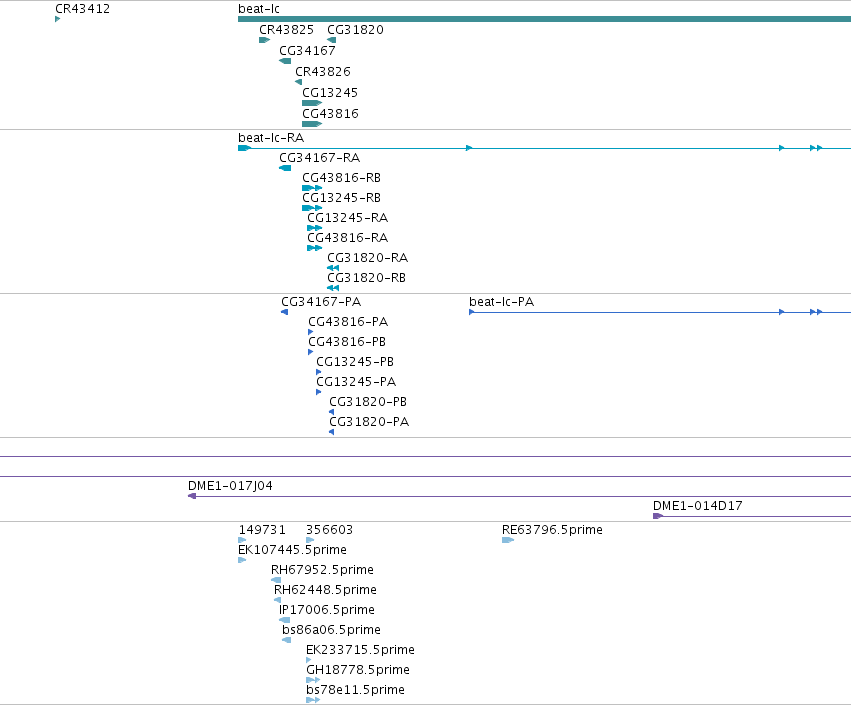Select the CG13245-RA transcript glyph
Viewport: 851px width, 705px height.
pos(314,228)
